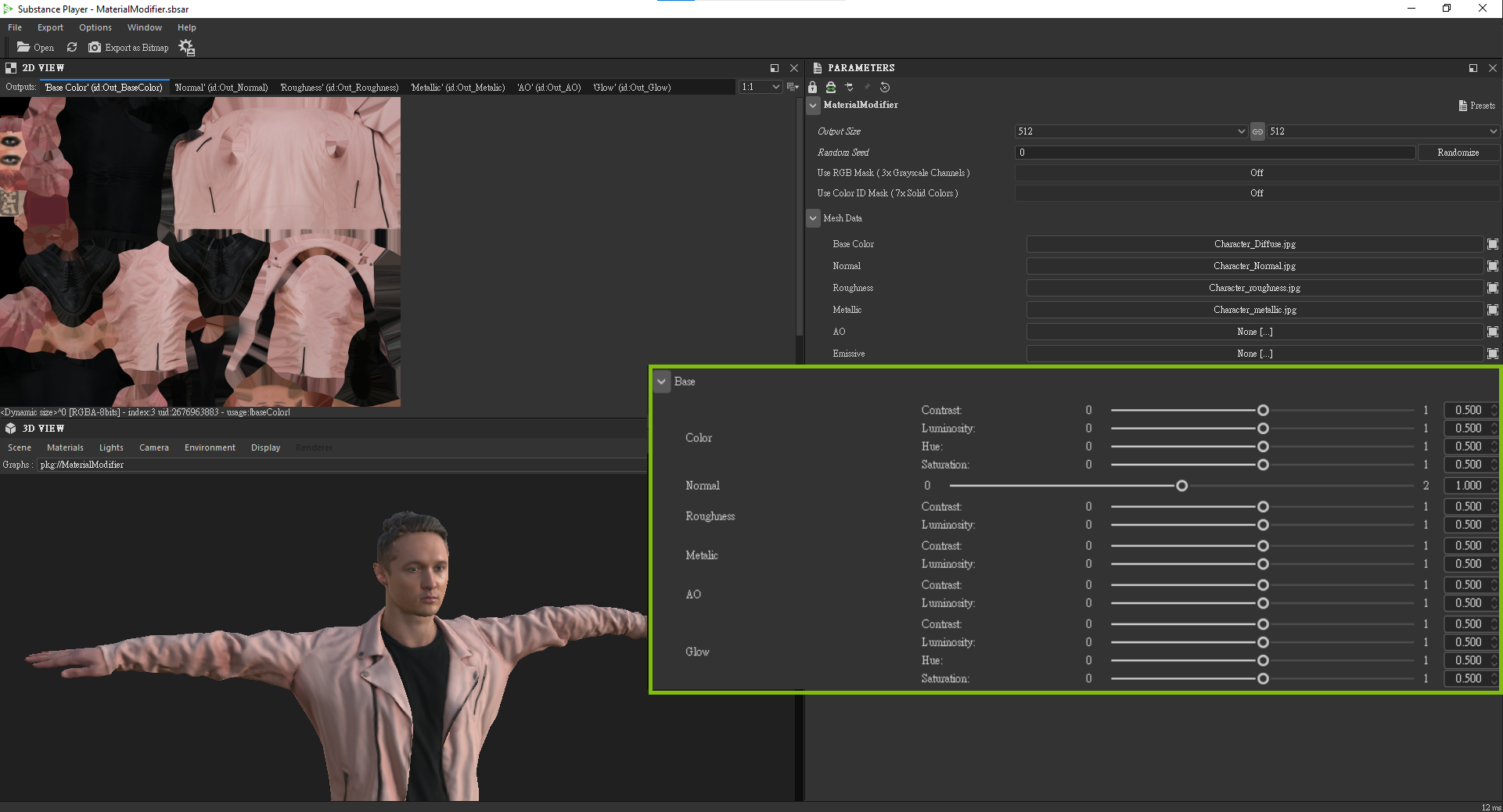Viewport: 1503px width, 812px height.
Task: Toggle the output size link chain
Action: pos(1257,131)
